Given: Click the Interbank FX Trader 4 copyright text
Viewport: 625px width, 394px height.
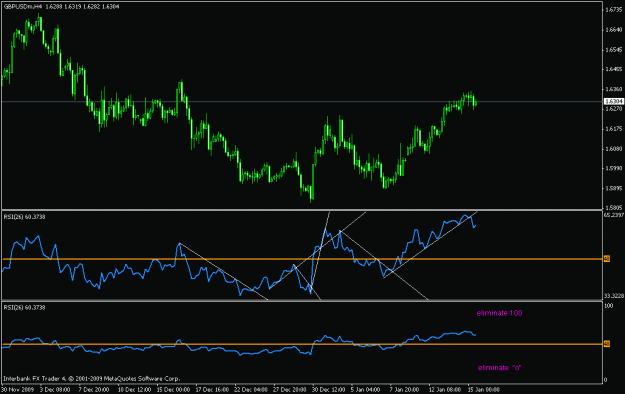Looking at the screenshot, I should coord(92,378).
